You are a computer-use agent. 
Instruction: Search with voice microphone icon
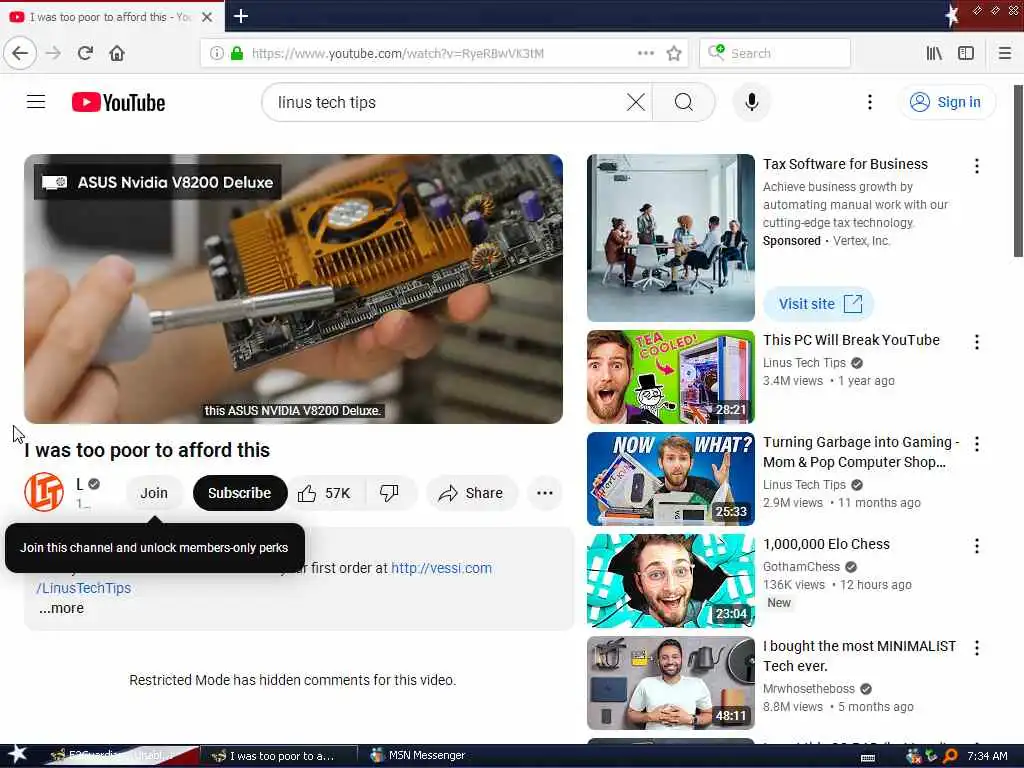(752, 102)
